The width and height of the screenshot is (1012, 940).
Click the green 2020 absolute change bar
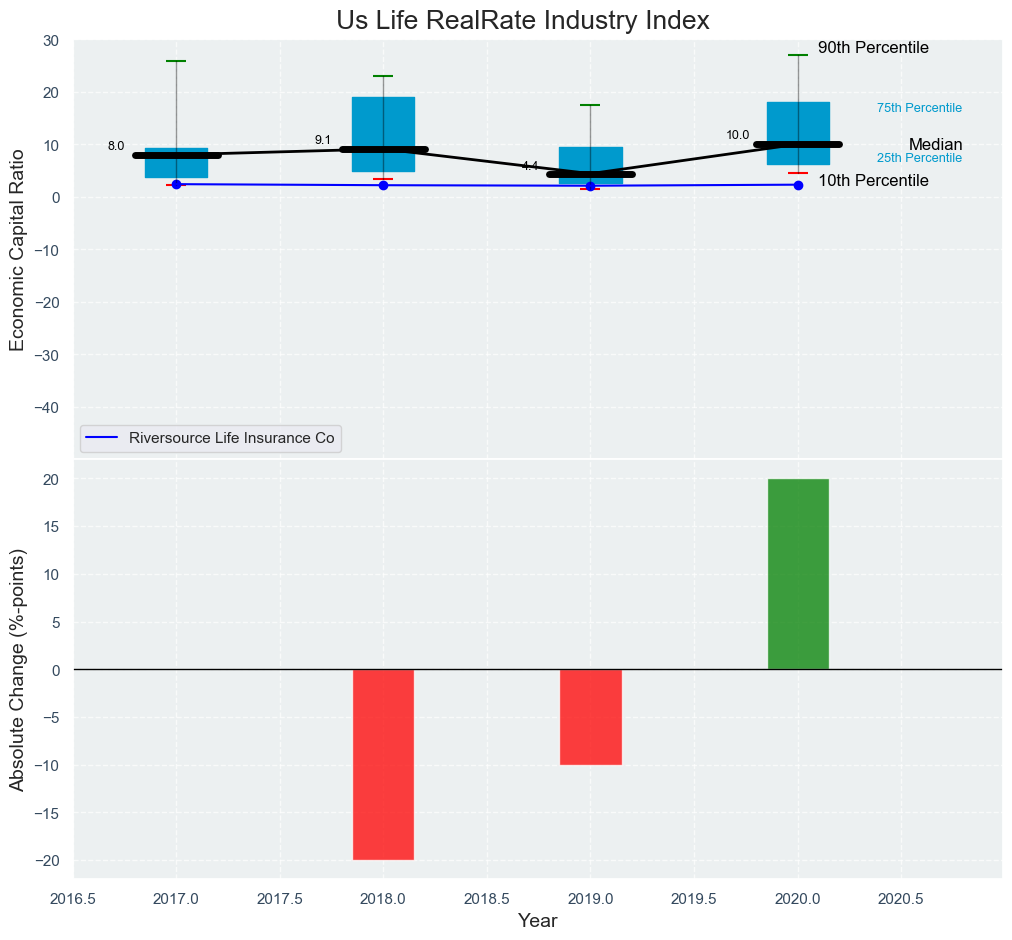point(798,575)
